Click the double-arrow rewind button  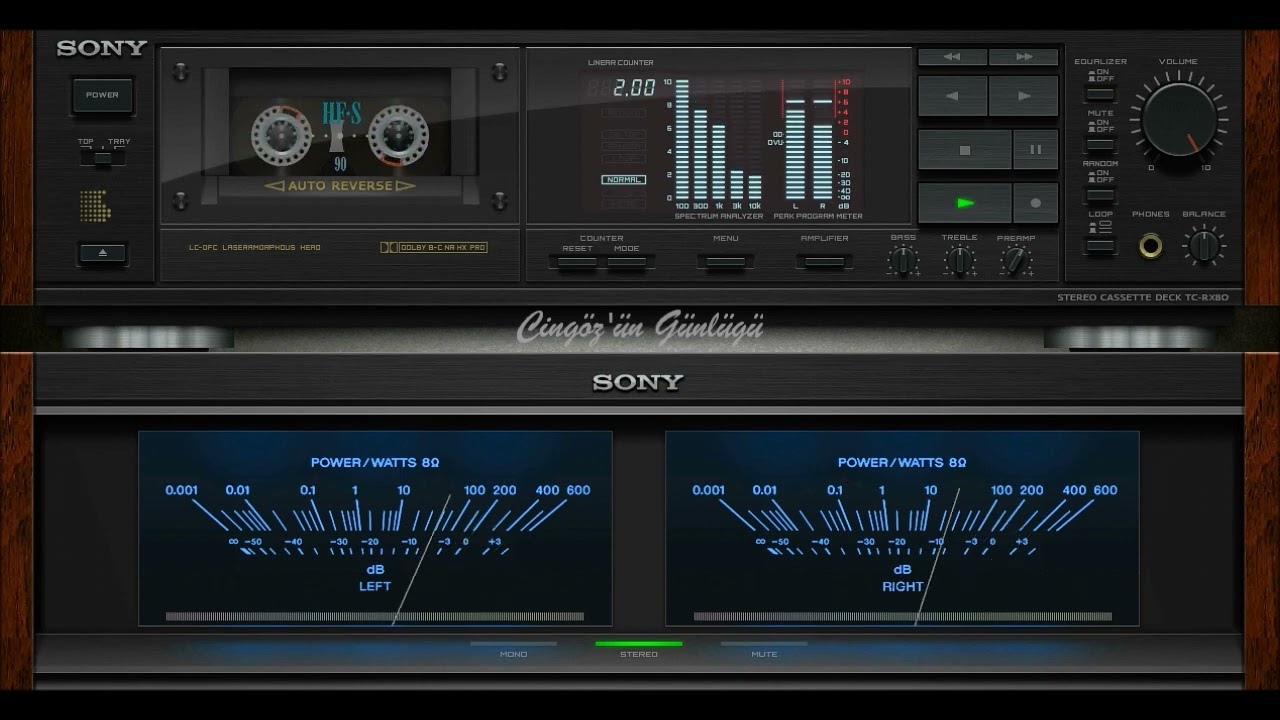953,57
